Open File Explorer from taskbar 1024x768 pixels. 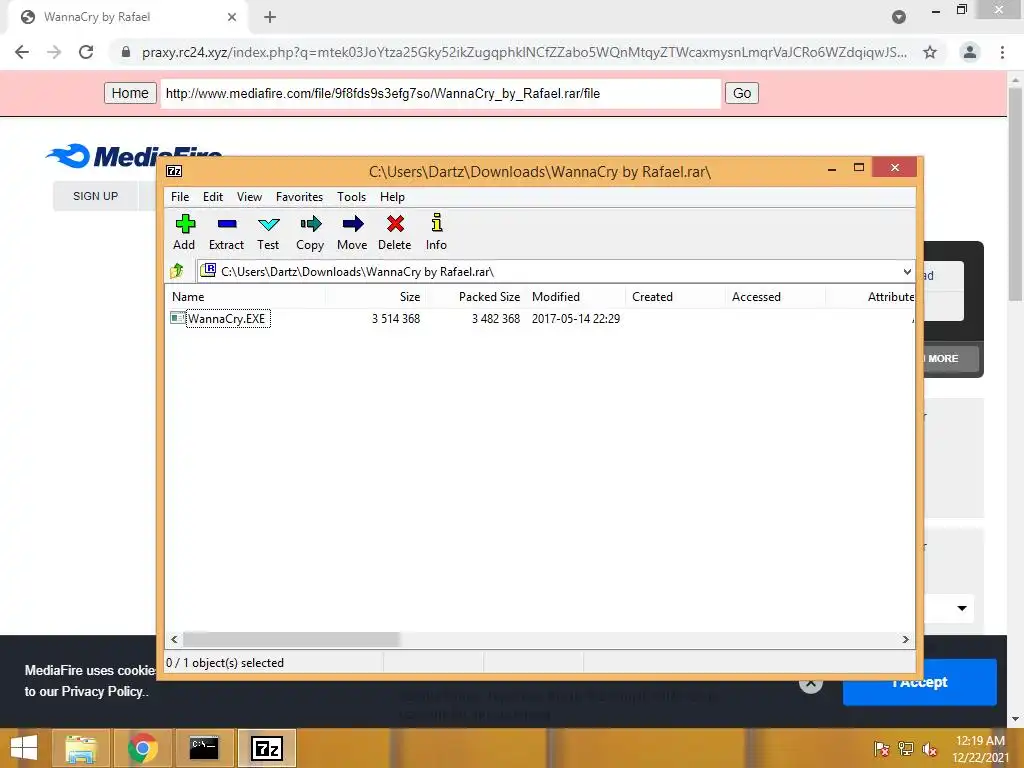point(81,748)
